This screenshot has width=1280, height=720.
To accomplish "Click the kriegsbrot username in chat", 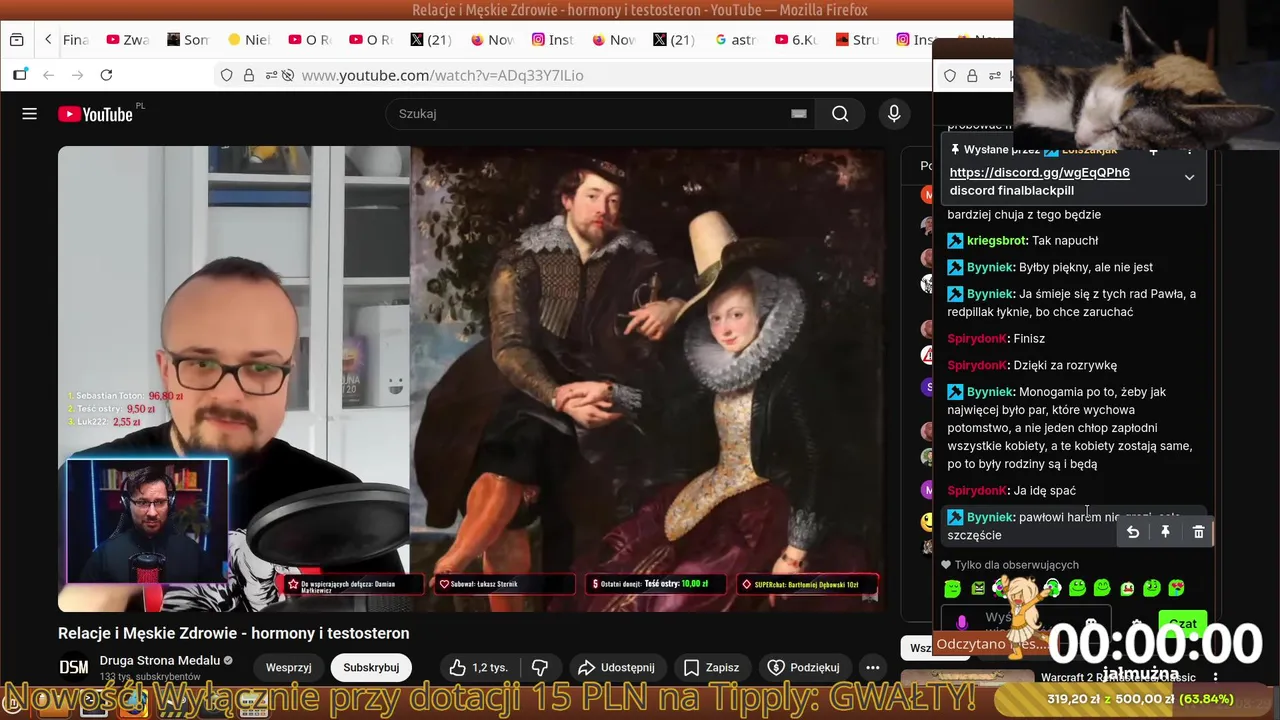I will tap(995, 240).
